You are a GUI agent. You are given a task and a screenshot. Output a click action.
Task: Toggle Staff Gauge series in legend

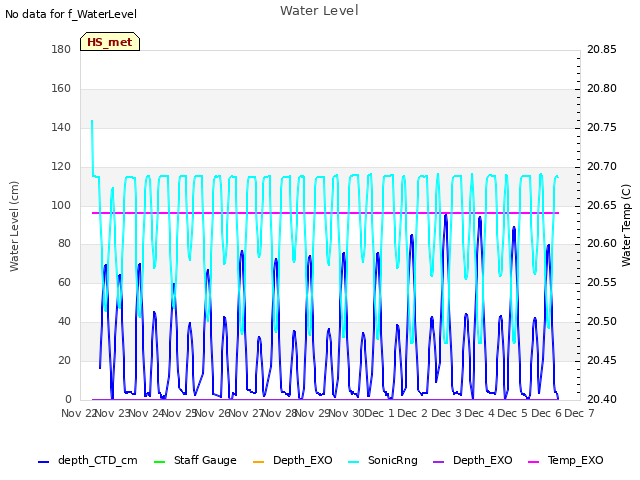pos(195,460)
